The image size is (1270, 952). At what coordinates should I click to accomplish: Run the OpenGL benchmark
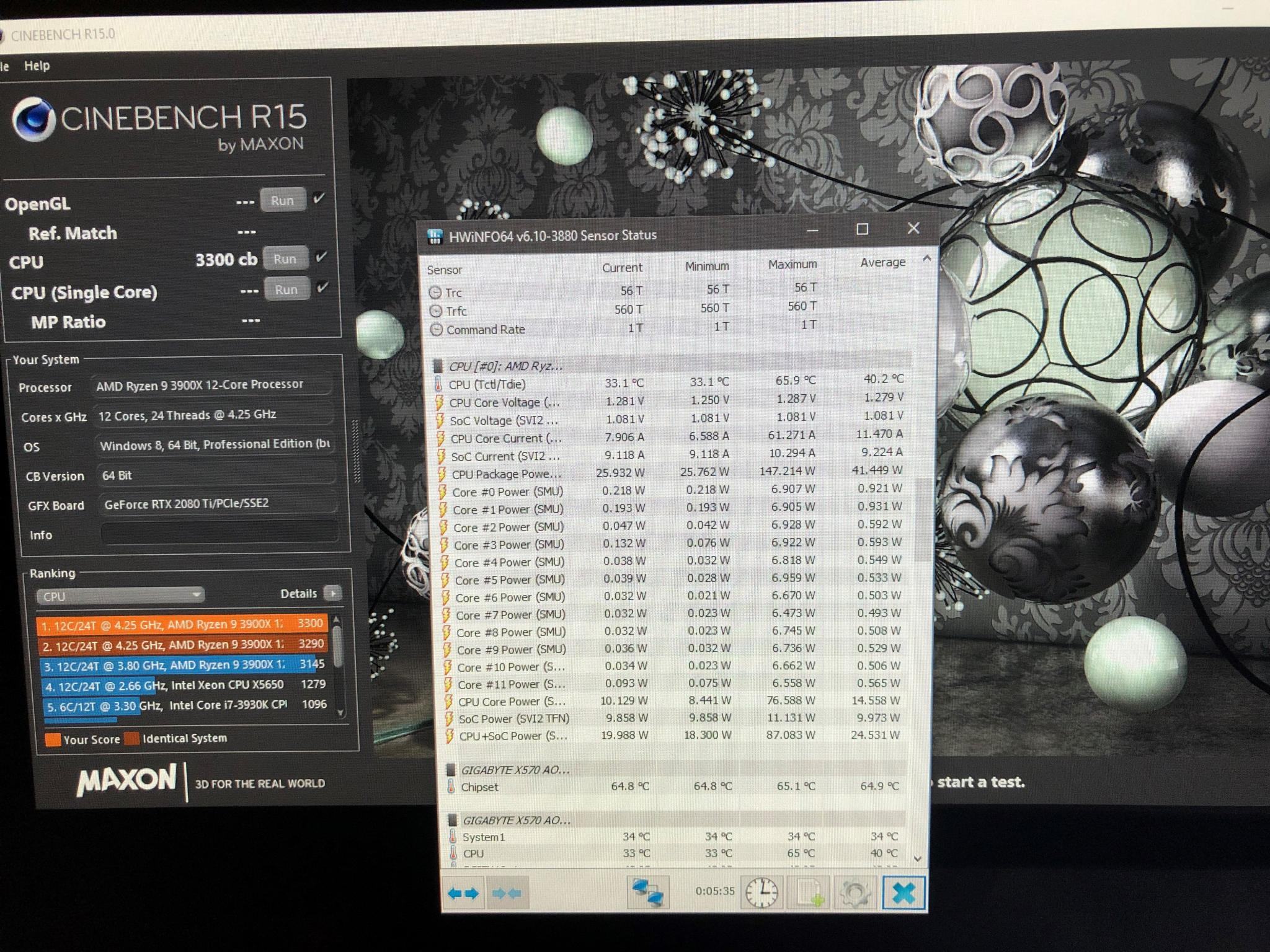pyautogui.click(x=282, y=200)
